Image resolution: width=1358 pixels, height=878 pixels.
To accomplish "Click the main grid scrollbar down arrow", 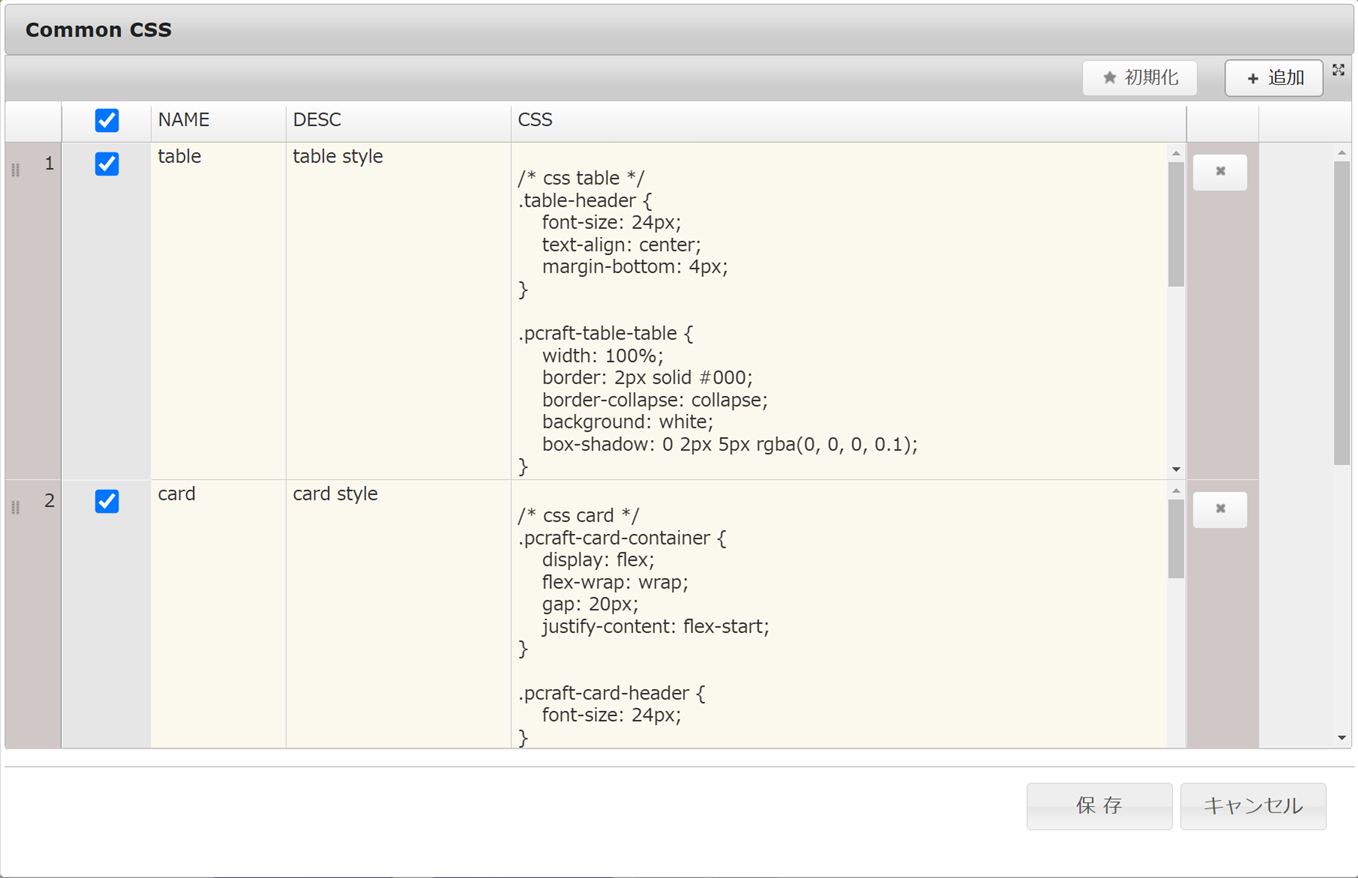I will coord(1342,738).
